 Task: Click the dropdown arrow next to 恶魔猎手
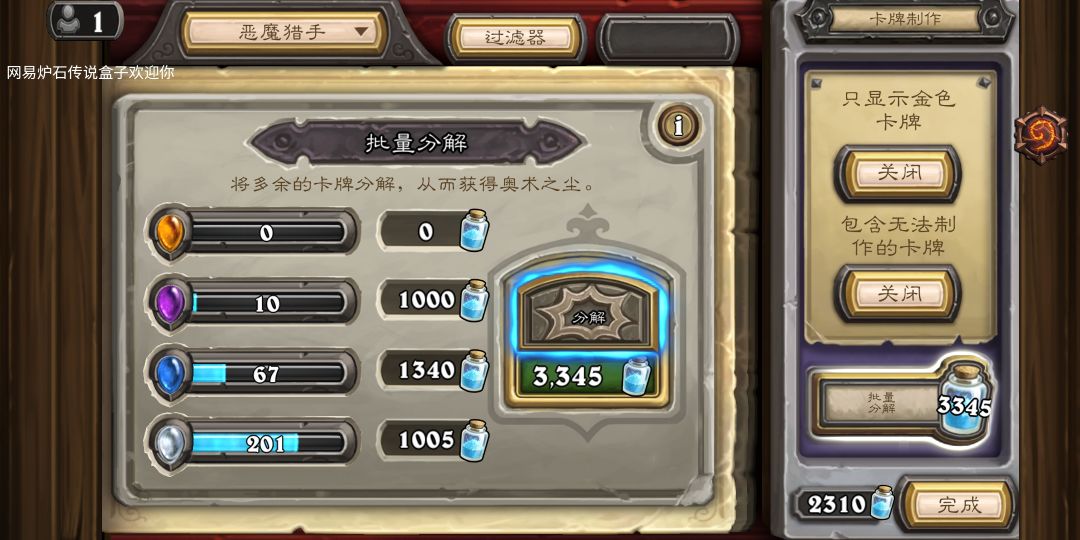click(361, 32)
